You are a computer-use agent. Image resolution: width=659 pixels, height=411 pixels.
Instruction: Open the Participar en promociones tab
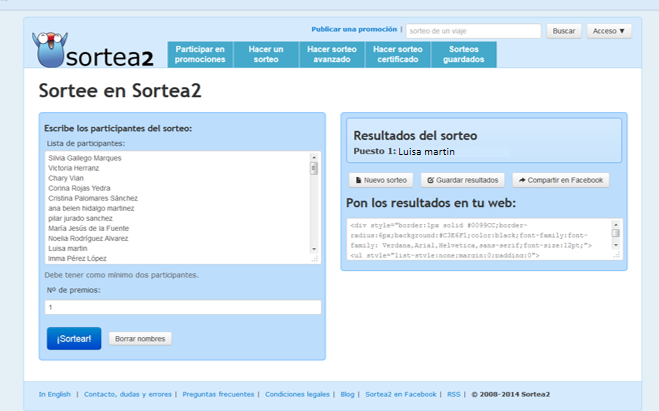(200, 54)
